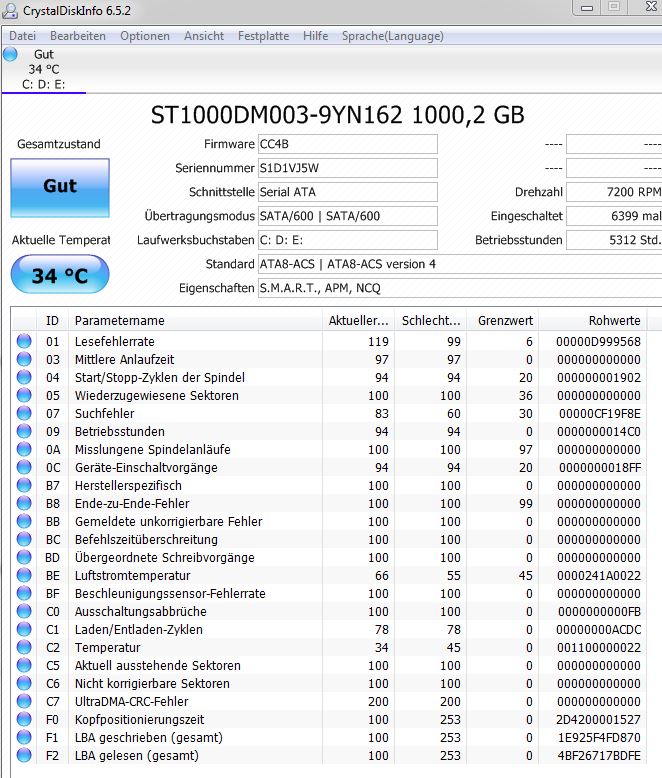Click the Aktueller column header
Viewport: 662px width, 778px height.
[358, 321]
